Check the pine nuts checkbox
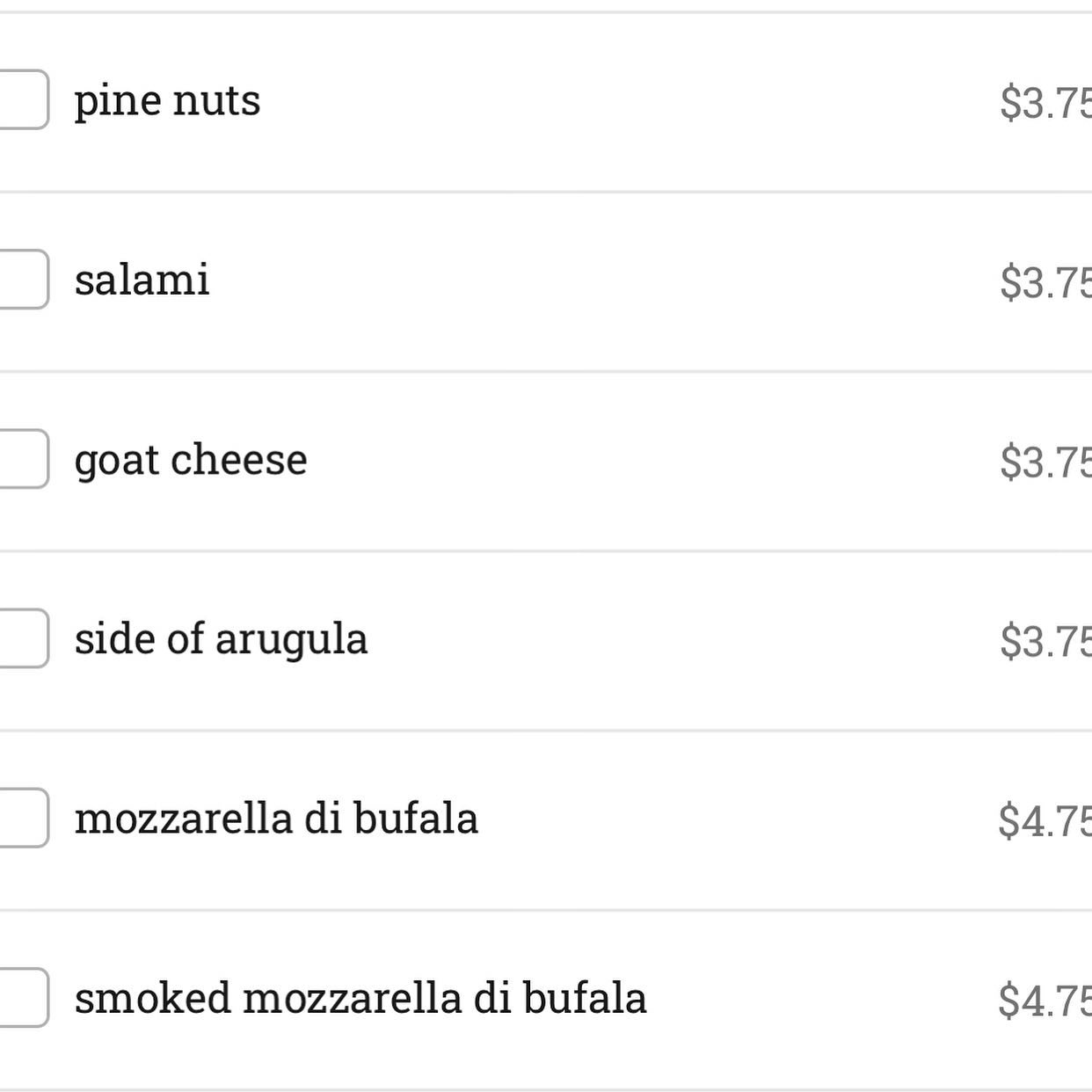 pyautogui.click(x=21, y=99)
